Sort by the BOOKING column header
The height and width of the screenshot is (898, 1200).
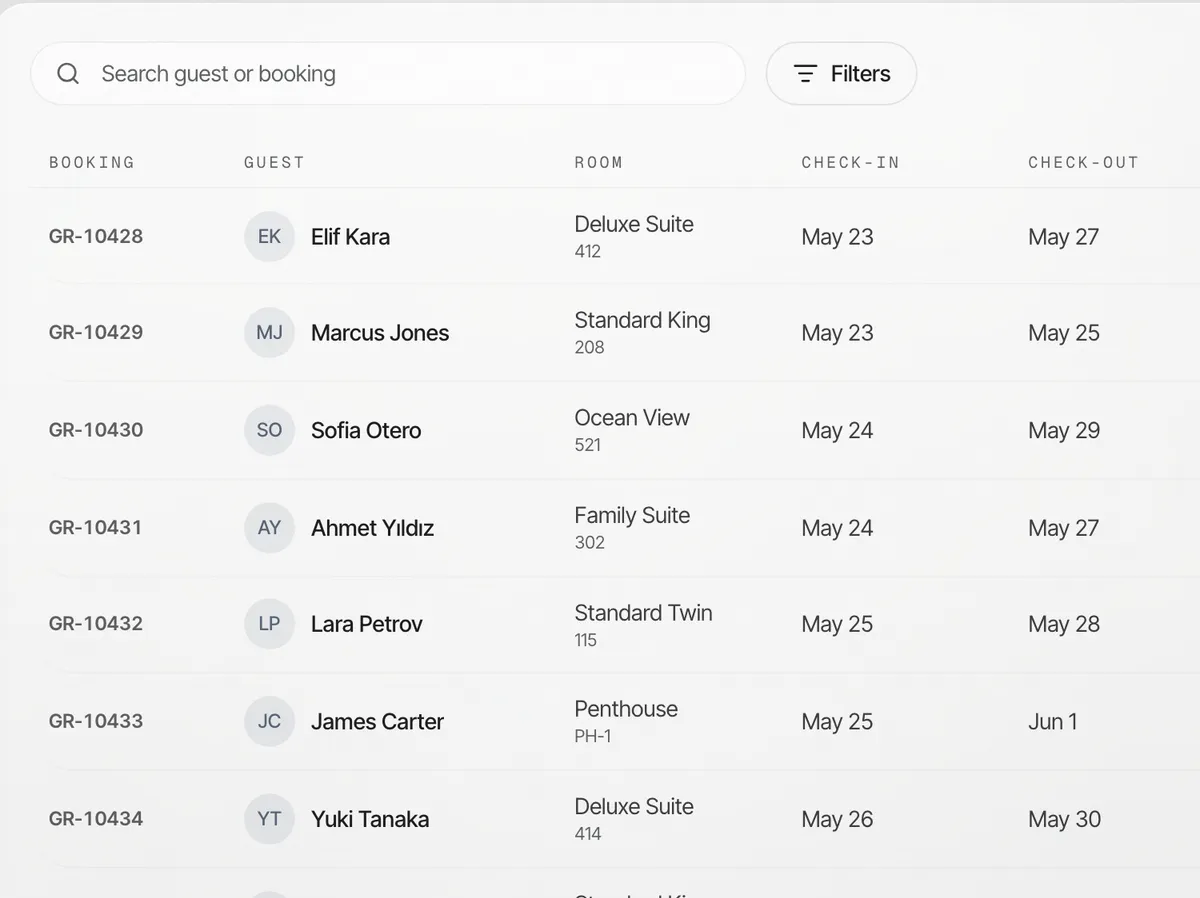(91, 162)
